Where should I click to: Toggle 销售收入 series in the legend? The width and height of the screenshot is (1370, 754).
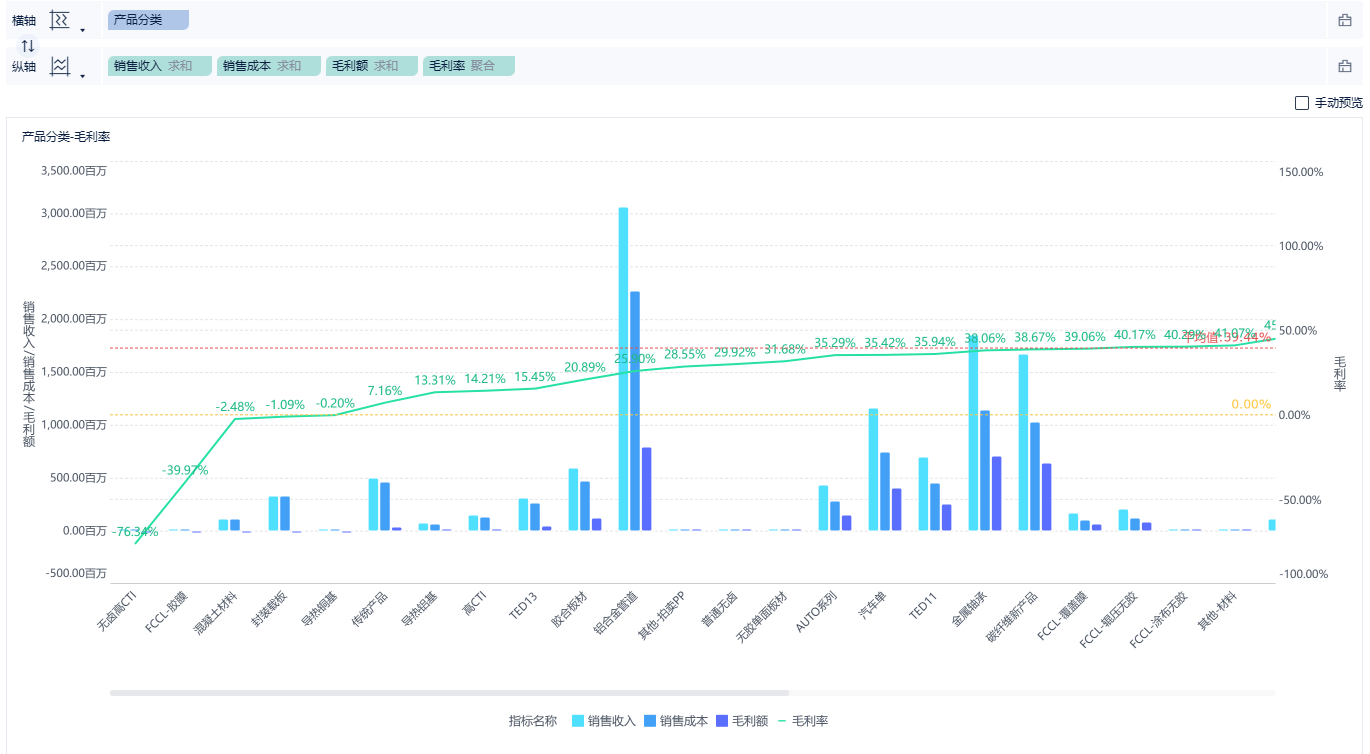[x=604, y=721]
